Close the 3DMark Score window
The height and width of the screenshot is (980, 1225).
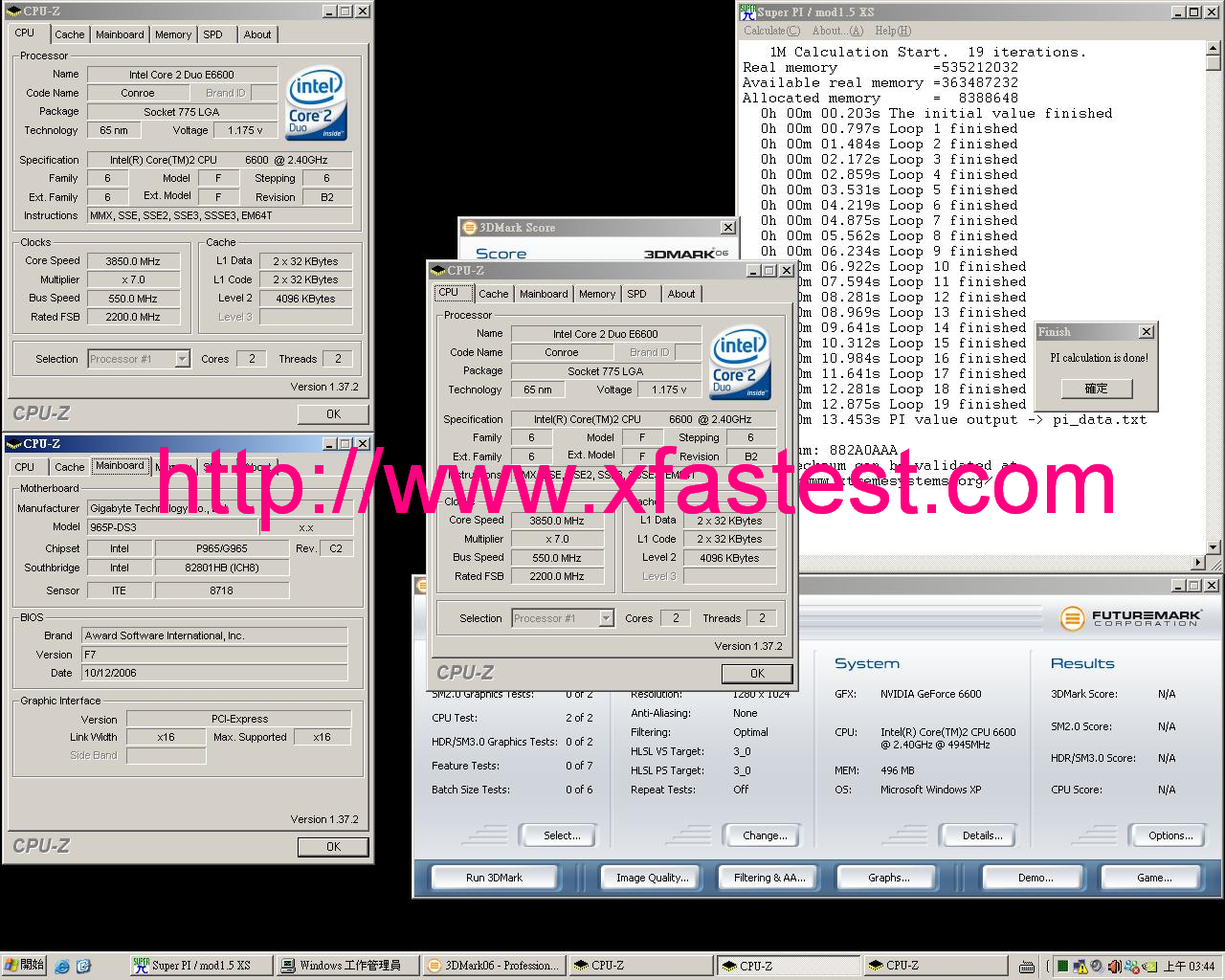[728, 228]
